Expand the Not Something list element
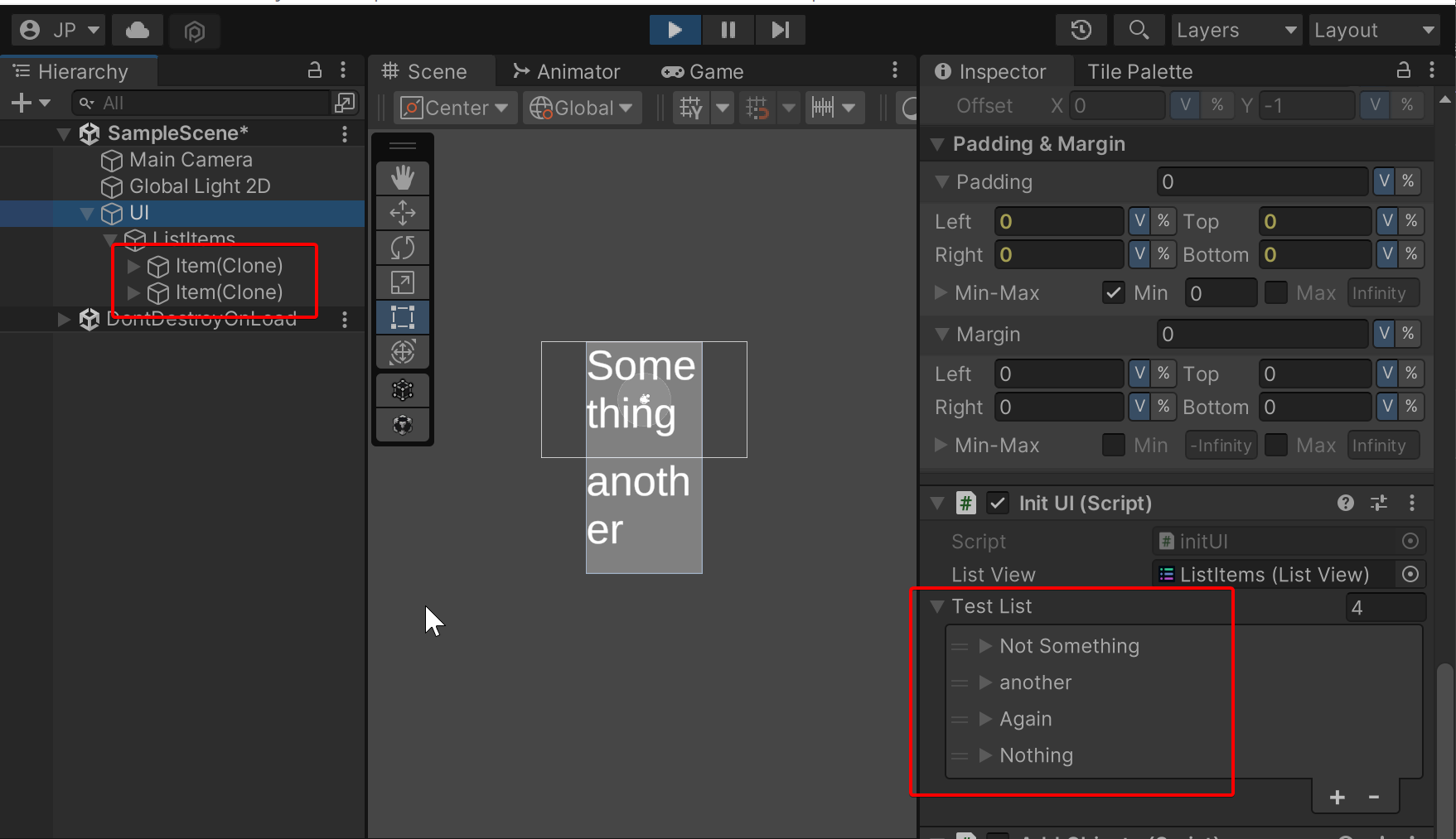This screenshot has height=839, width=1456. click(x=985, y=646)
